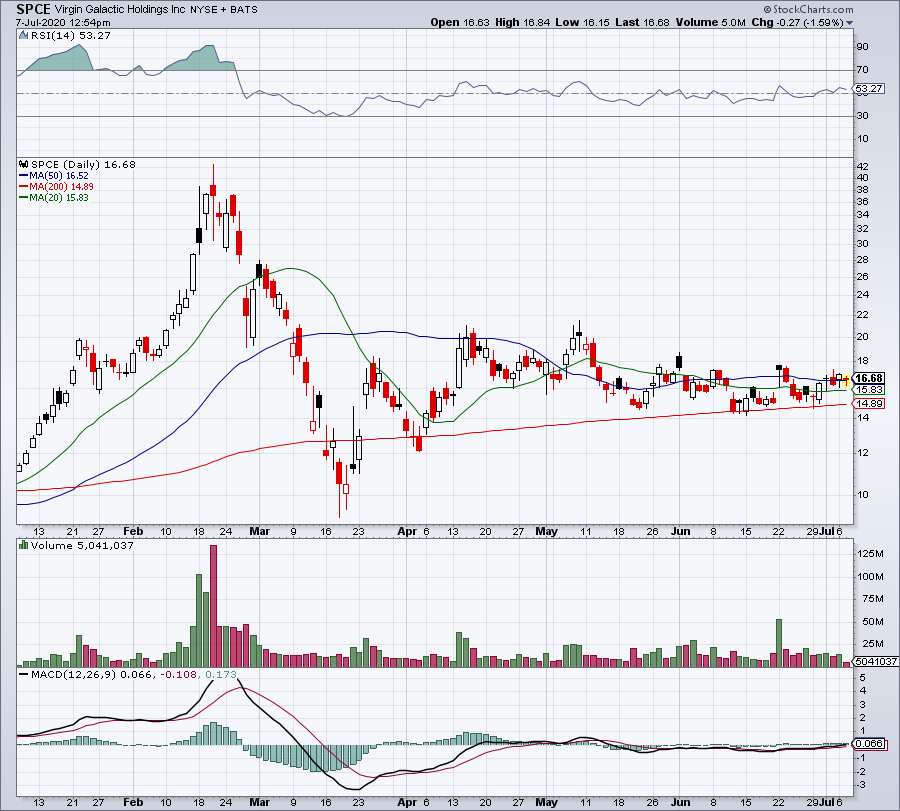Image resolution: width=900 pixels, height=811 pixels.
Task: Click the RSI indicator icon beside RSI(14)
Action: (24, 36)
